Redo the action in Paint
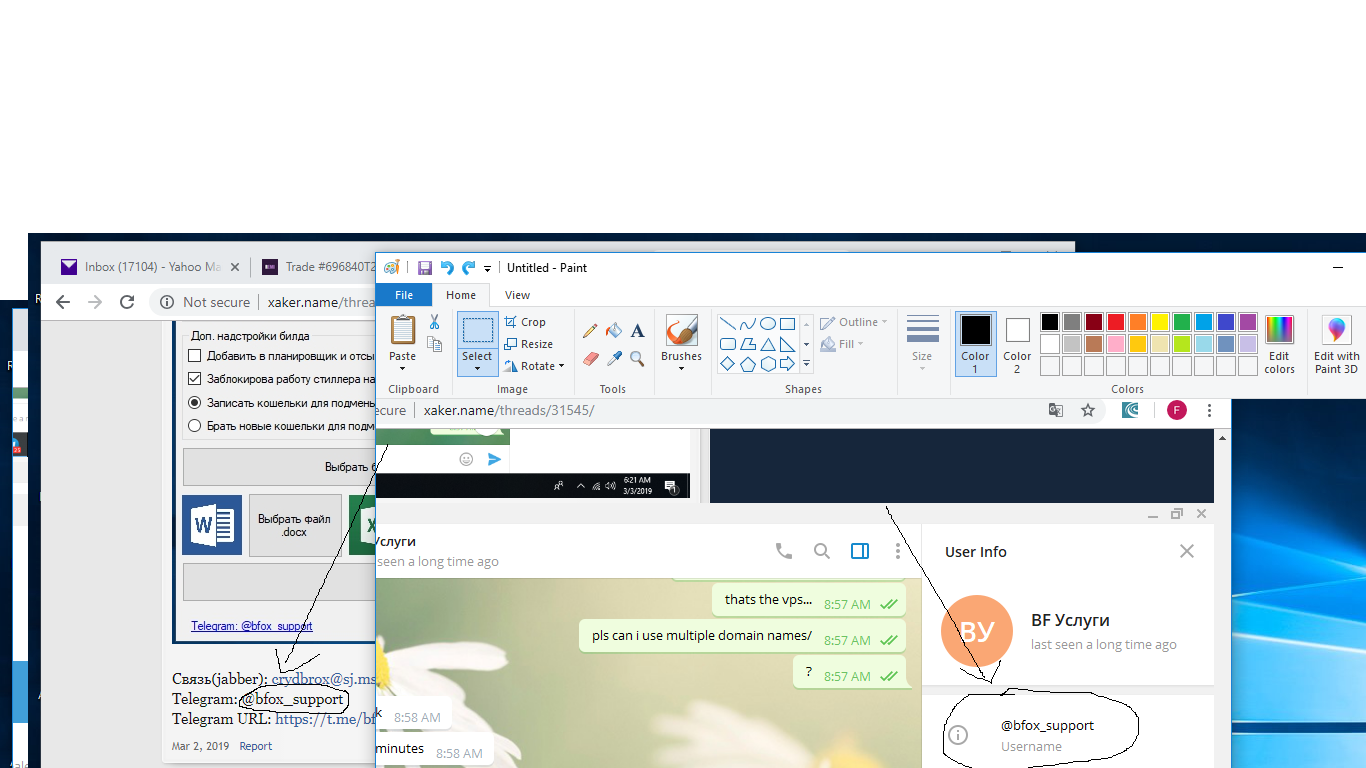Screen dimensions: 1366x768 [469, 268]
